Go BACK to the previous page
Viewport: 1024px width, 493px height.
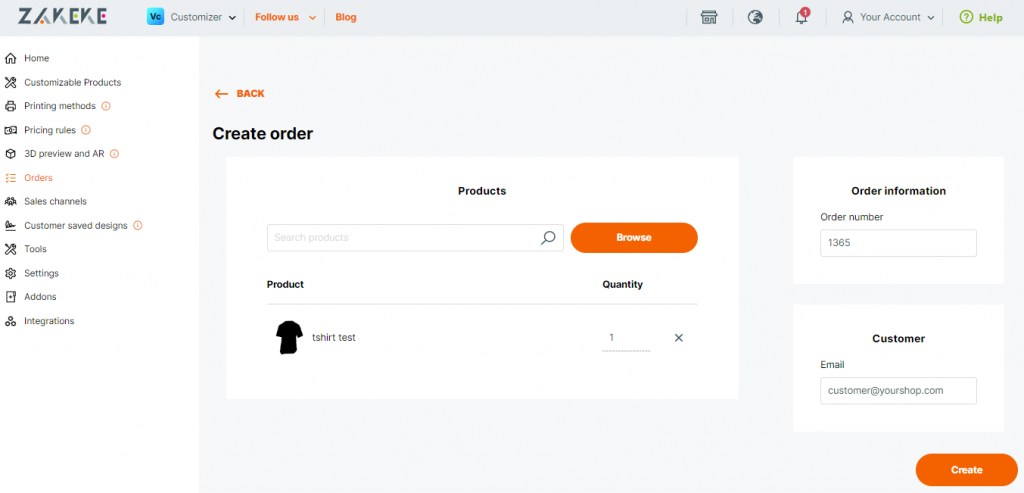pos(240,93)
